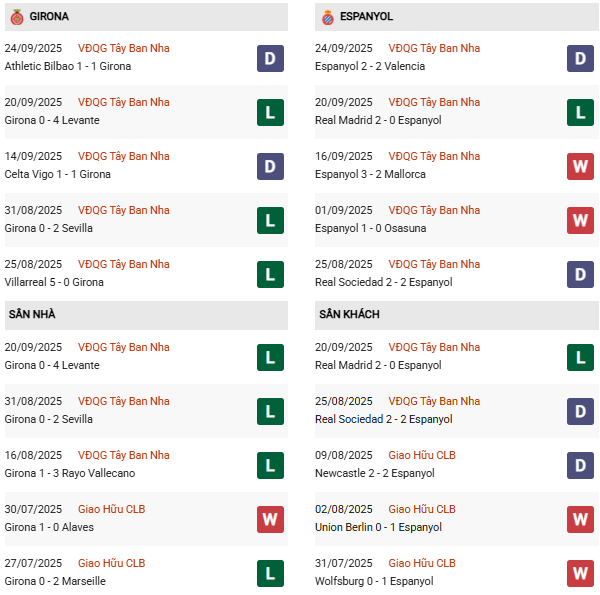The width and height of the screenshot is (600, 595).
Task: Open Giao Hữu CLB link for Union Berlin match
Action: coord(422,509)
